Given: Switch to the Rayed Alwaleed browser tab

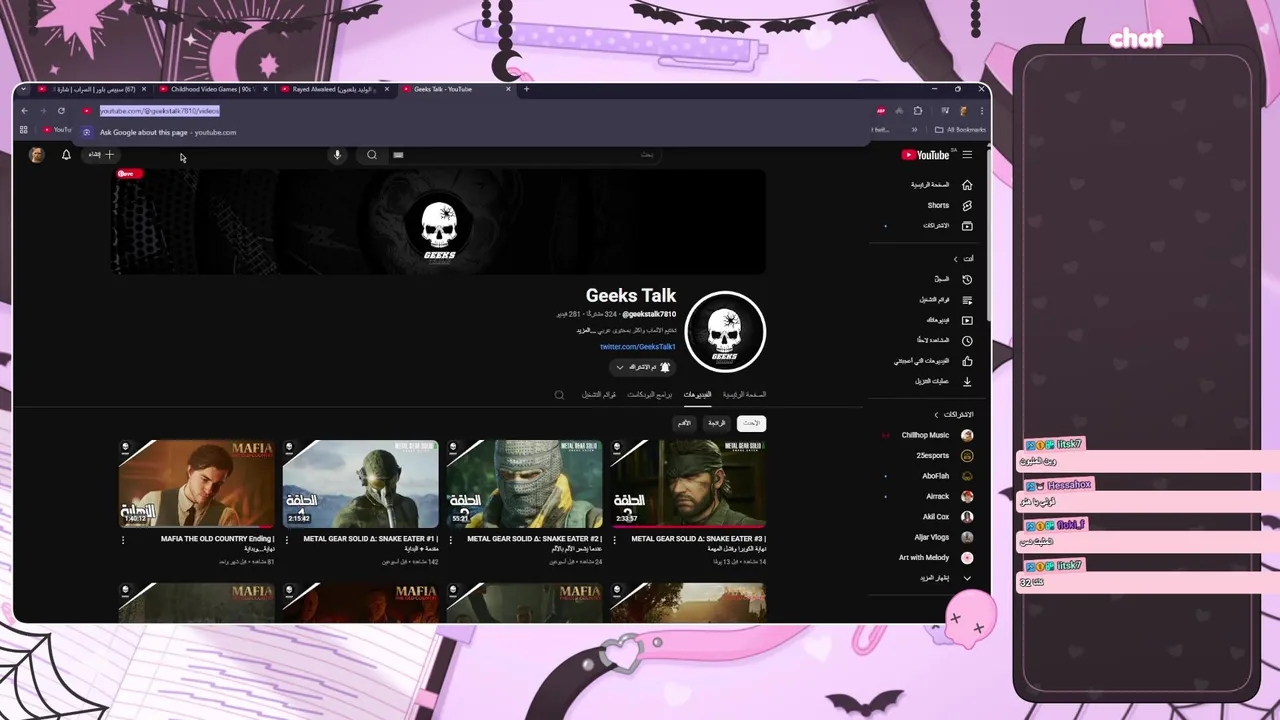Looking at the screenshot, I should coord(333,89).
